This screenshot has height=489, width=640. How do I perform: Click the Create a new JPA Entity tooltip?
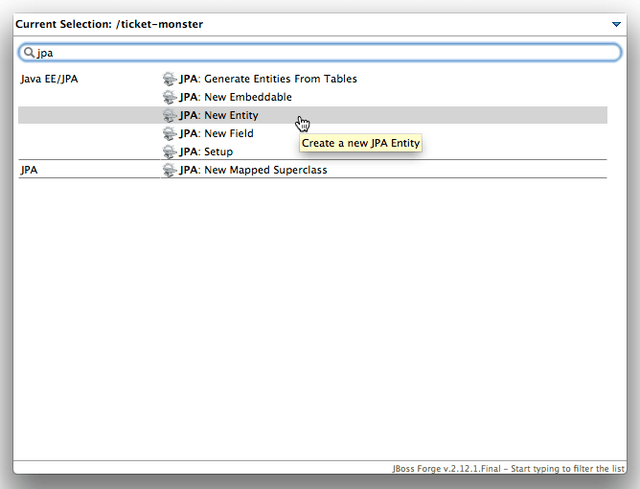[360, 143]
